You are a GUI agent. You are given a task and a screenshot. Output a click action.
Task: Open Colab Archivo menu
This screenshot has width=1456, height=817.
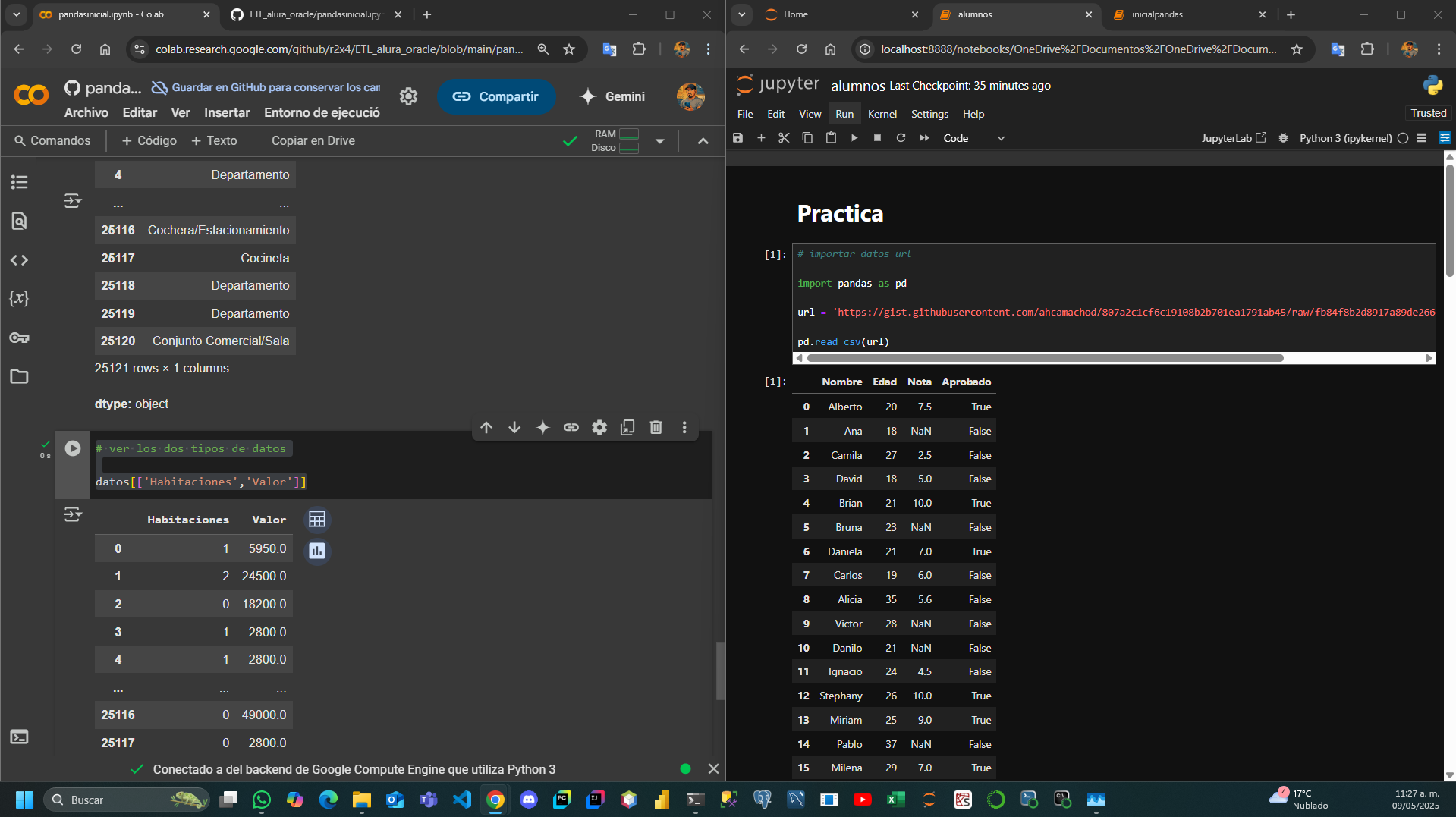[86, 112]
